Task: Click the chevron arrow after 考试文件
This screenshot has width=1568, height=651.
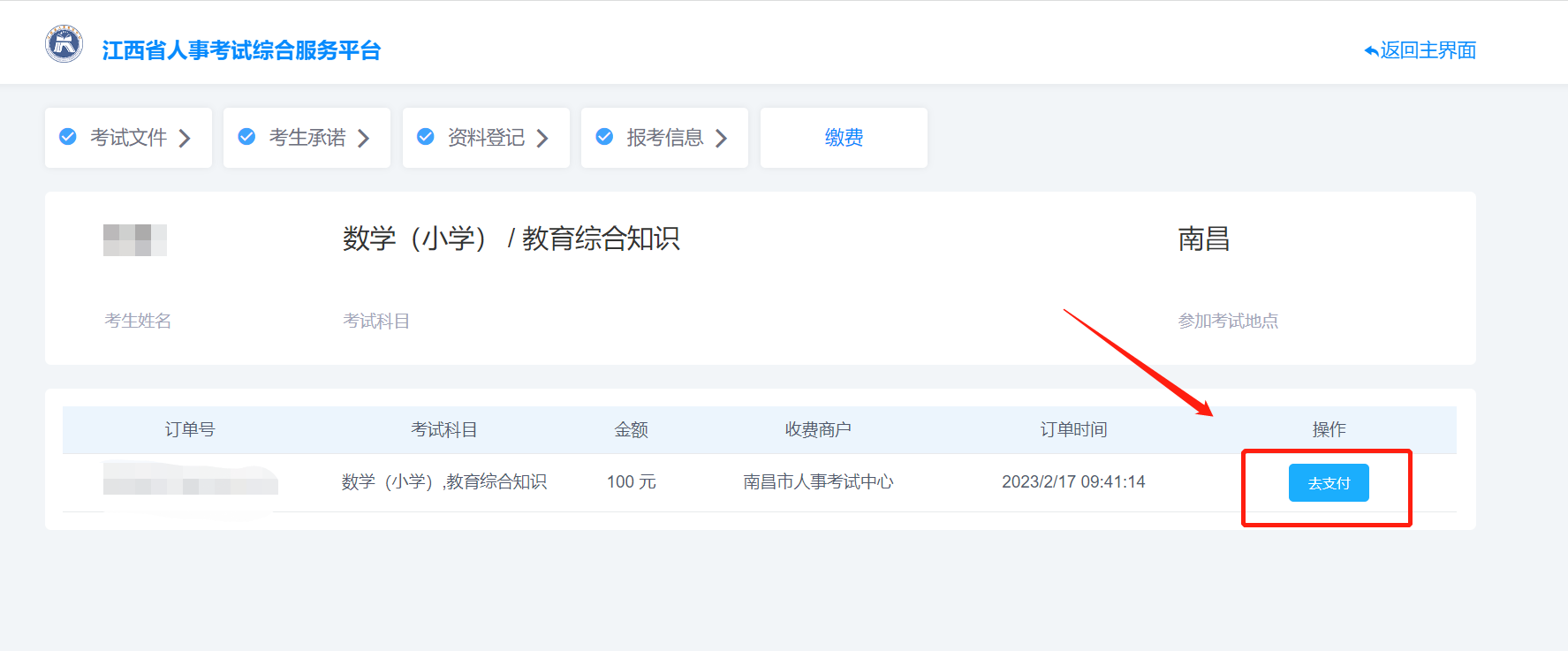Action: (185, 139)
